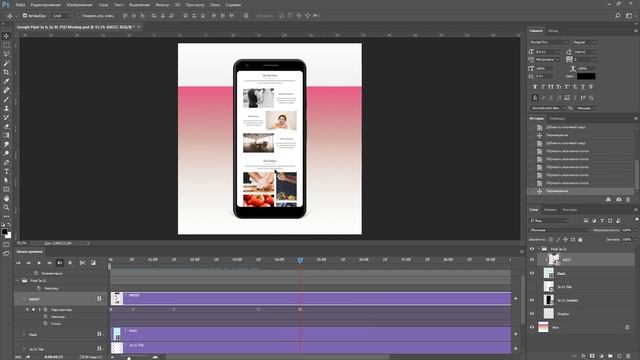Click the foreground color swatch
The height and width of the screenshot is (360, 640).
click(4, 232)
